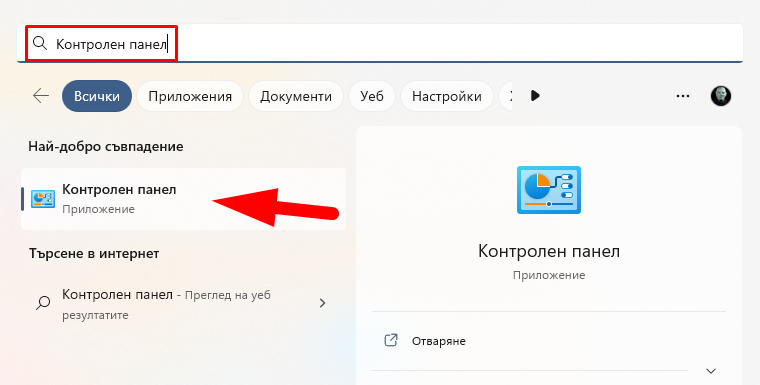Viewport: 760px width, 385px height.
Task: Click the large Control Panel icon in preview
Action: point(549,190)
